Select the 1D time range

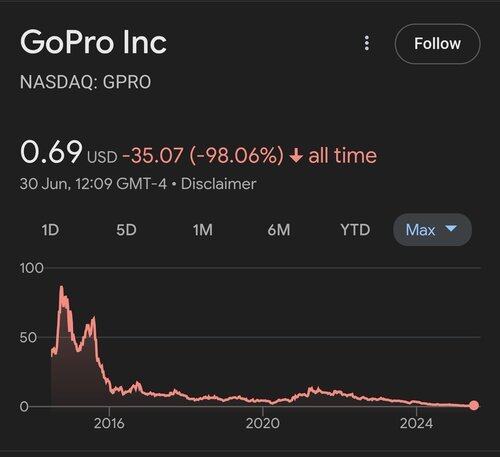(x=50, y=230)
